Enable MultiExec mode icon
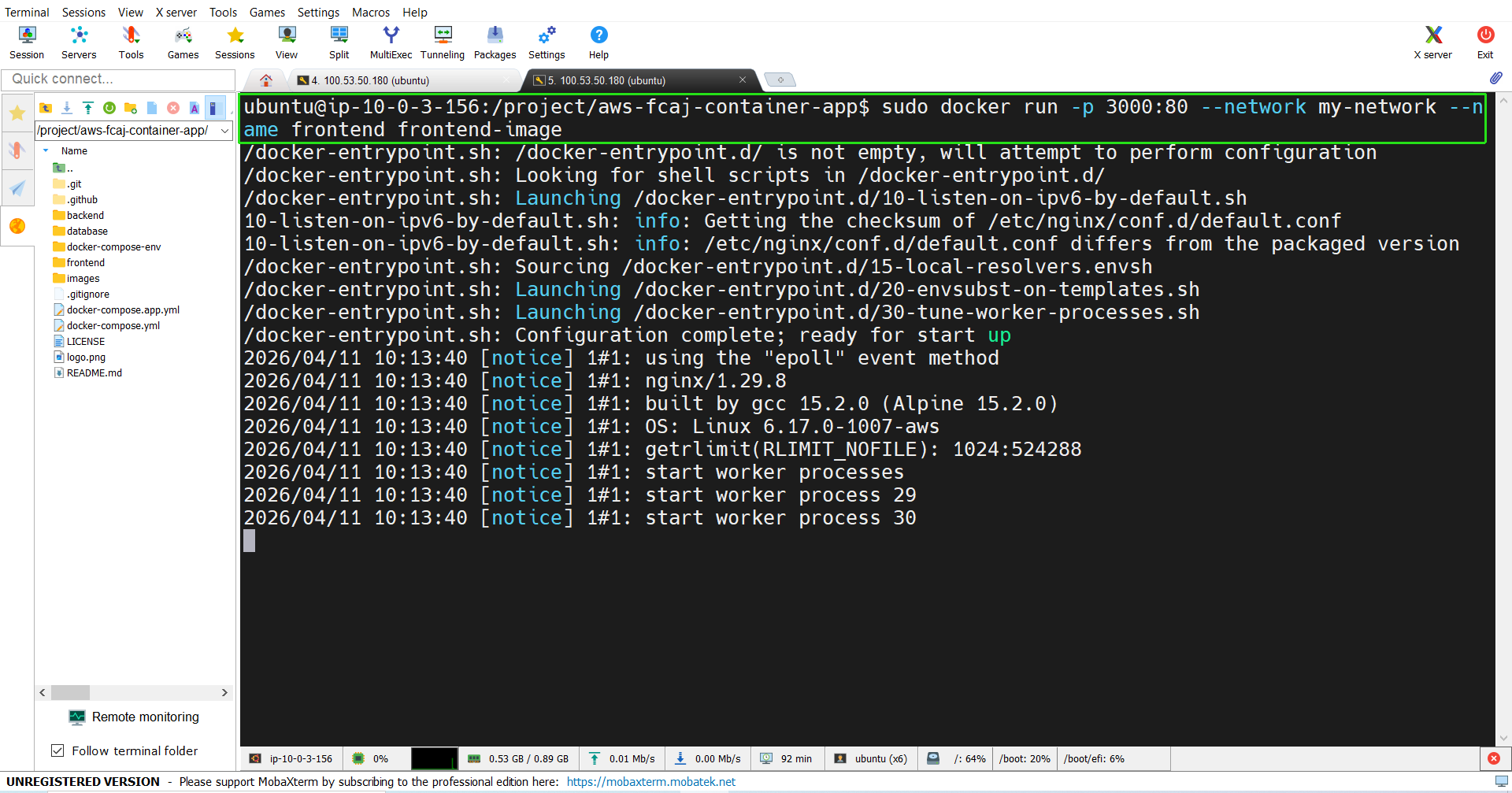This screenshot has width=1512, height=793. point(391,43)
